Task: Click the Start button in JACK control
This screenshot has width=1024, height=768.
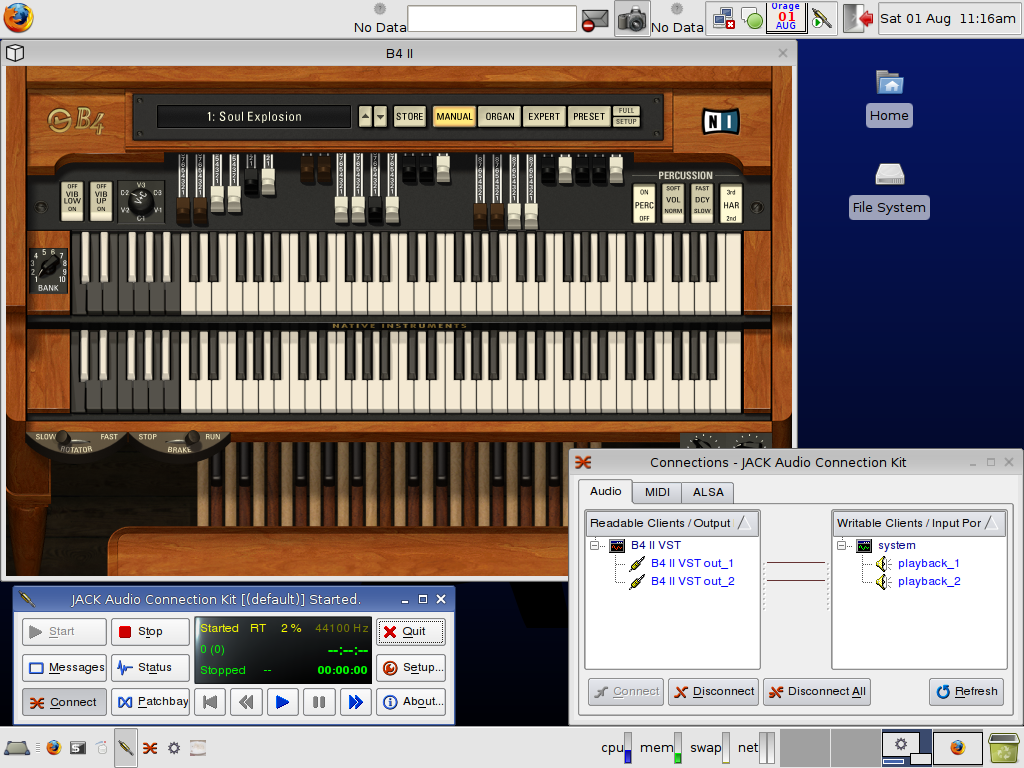Action: (64, 632)
